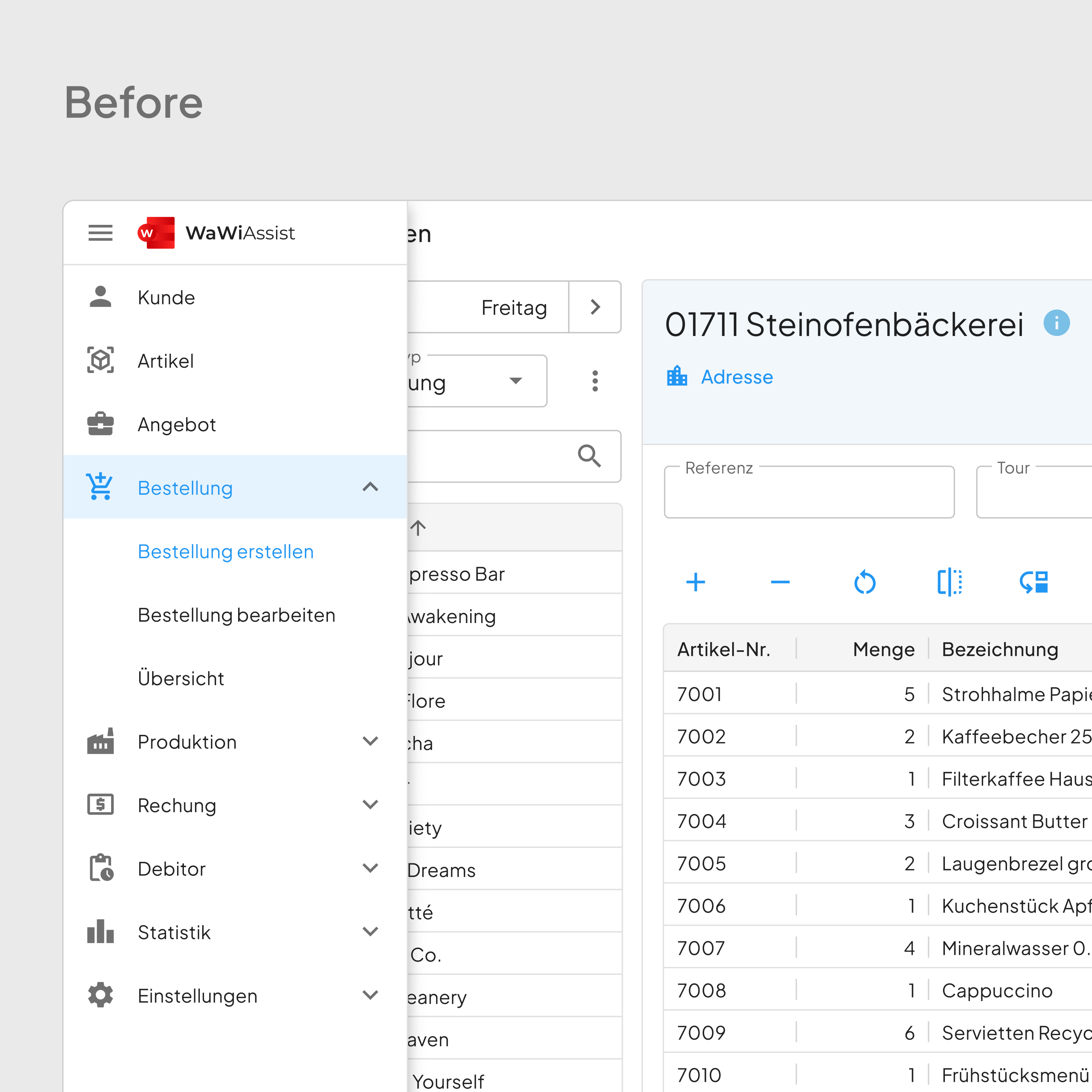This screenshot has width=1092, height=1092.
Task: Open the Kunde menu item
Action: tap(235, 297)
